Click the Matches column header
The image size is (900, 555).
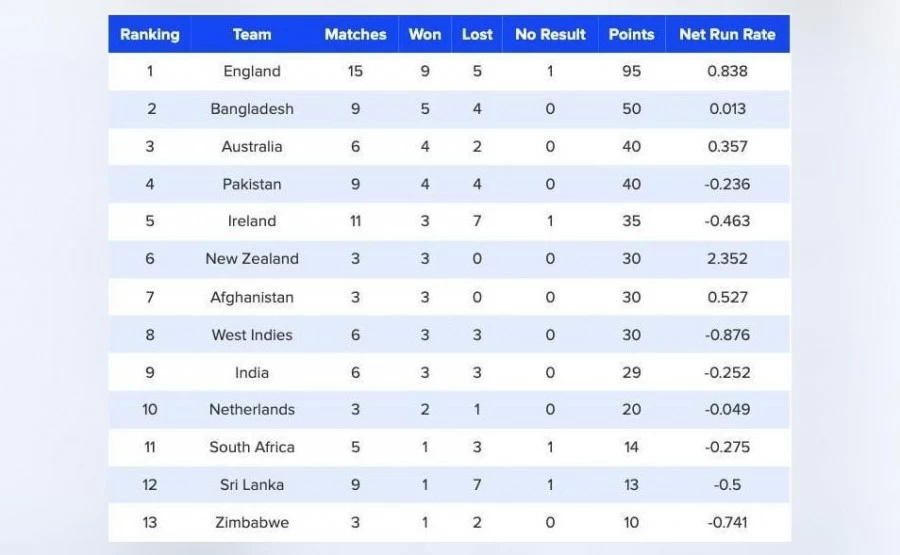pos(355,34)
